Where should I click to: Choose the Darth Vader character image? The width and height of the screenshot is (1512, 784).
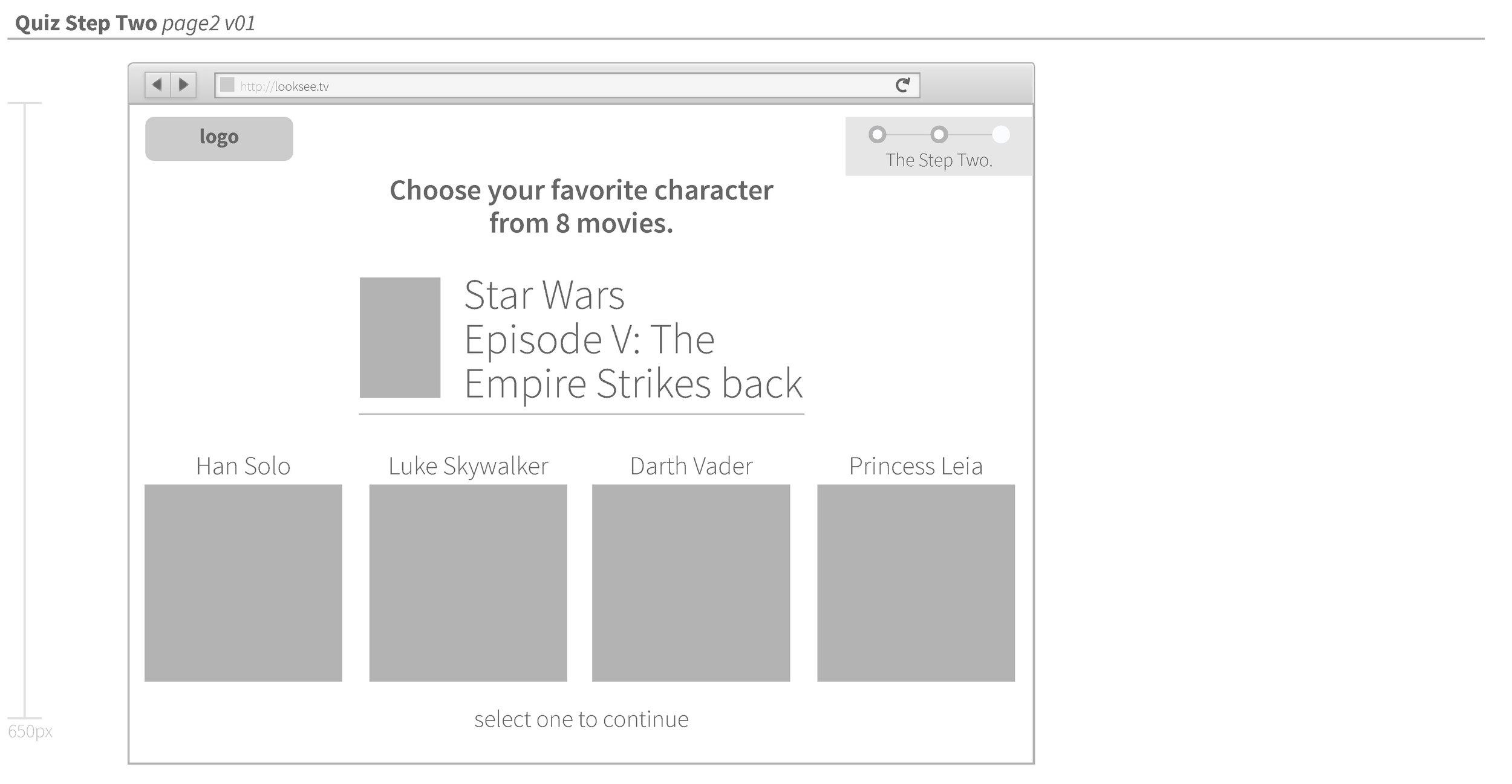[691, 583]
